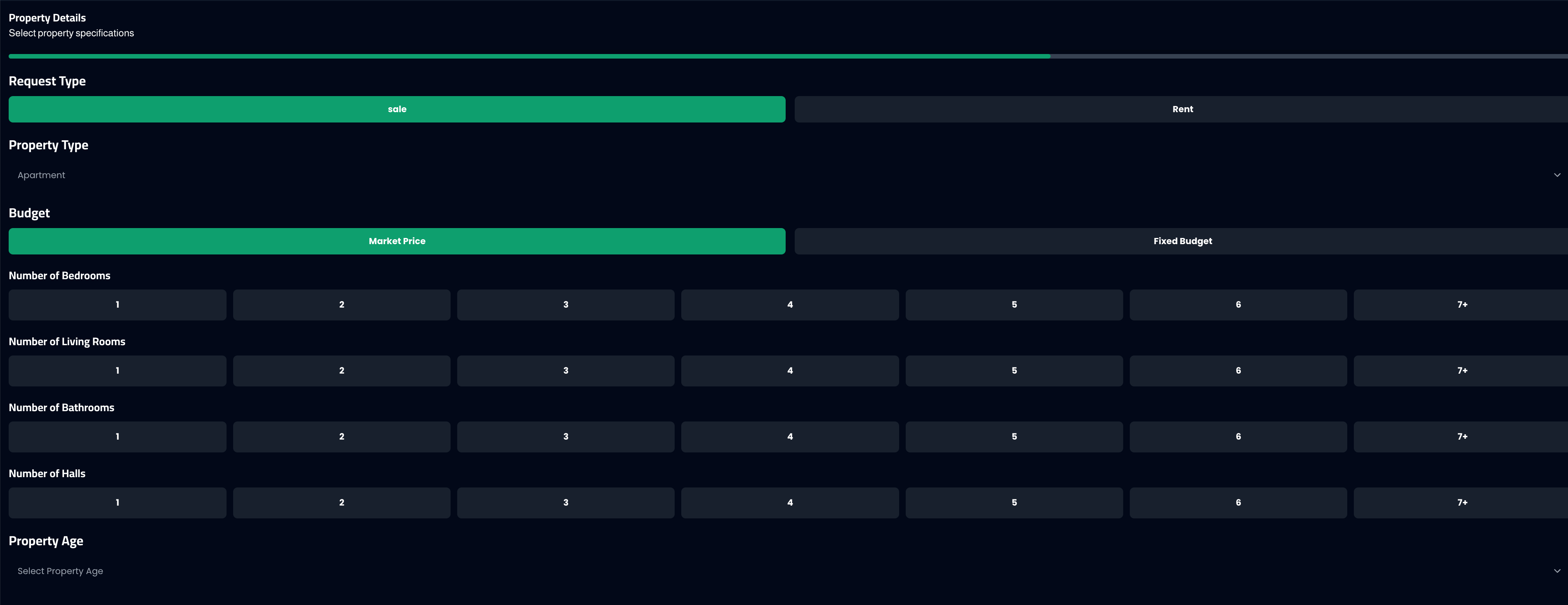Choose Fixed Budget option

click(x=1182, y=241)
